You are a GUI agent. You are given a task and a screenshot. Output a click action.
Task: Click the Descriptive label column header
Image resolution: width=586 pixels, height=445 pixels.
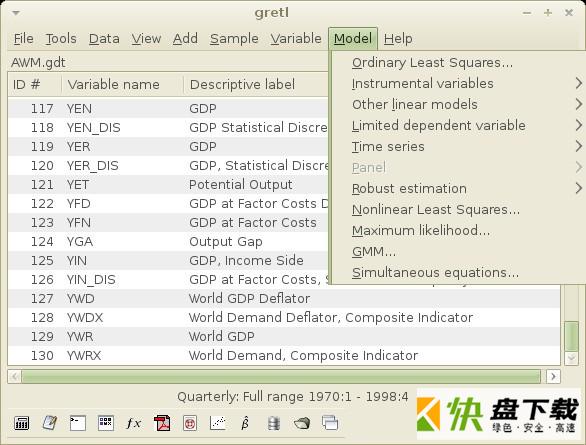(x=256, y=84)
